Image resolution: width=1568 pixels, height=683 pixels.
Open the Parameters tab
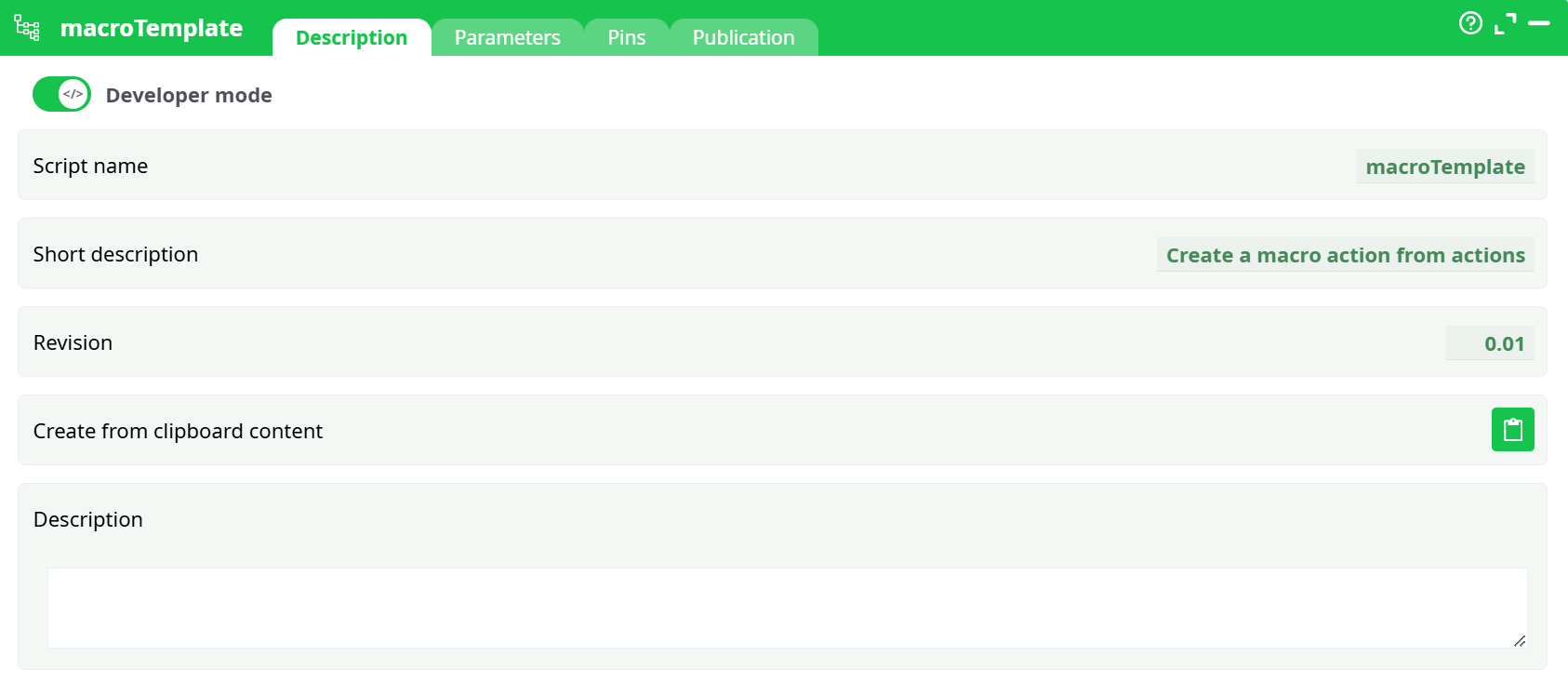(507, 38)
